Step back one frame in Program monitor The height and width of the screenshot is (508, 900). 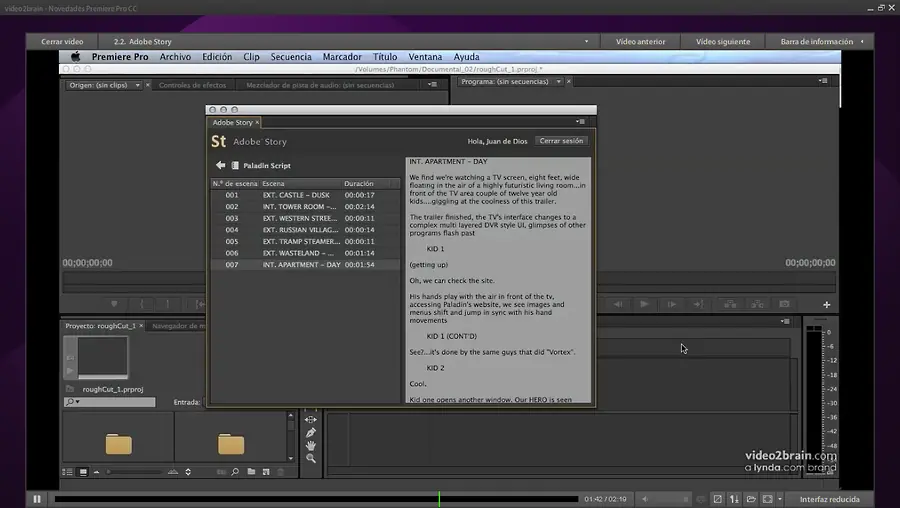(618, 304)
